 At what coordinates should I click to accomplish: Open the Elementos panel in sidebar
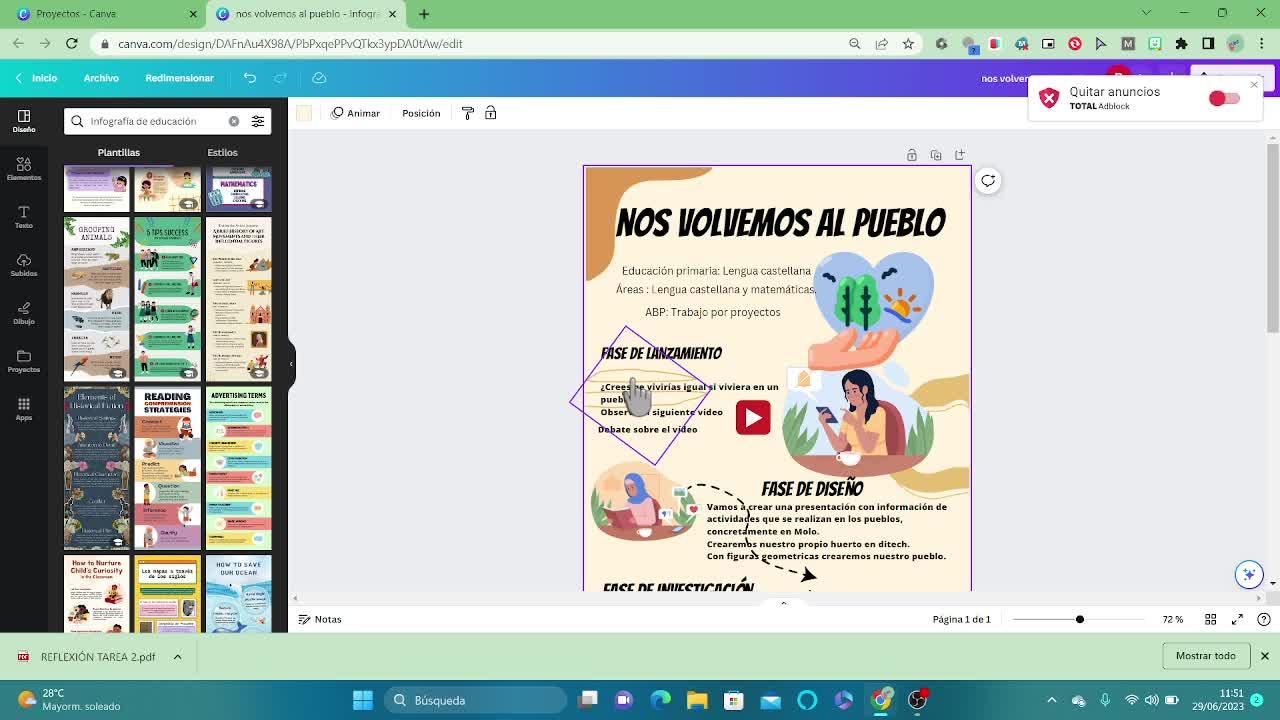[24, 168]
